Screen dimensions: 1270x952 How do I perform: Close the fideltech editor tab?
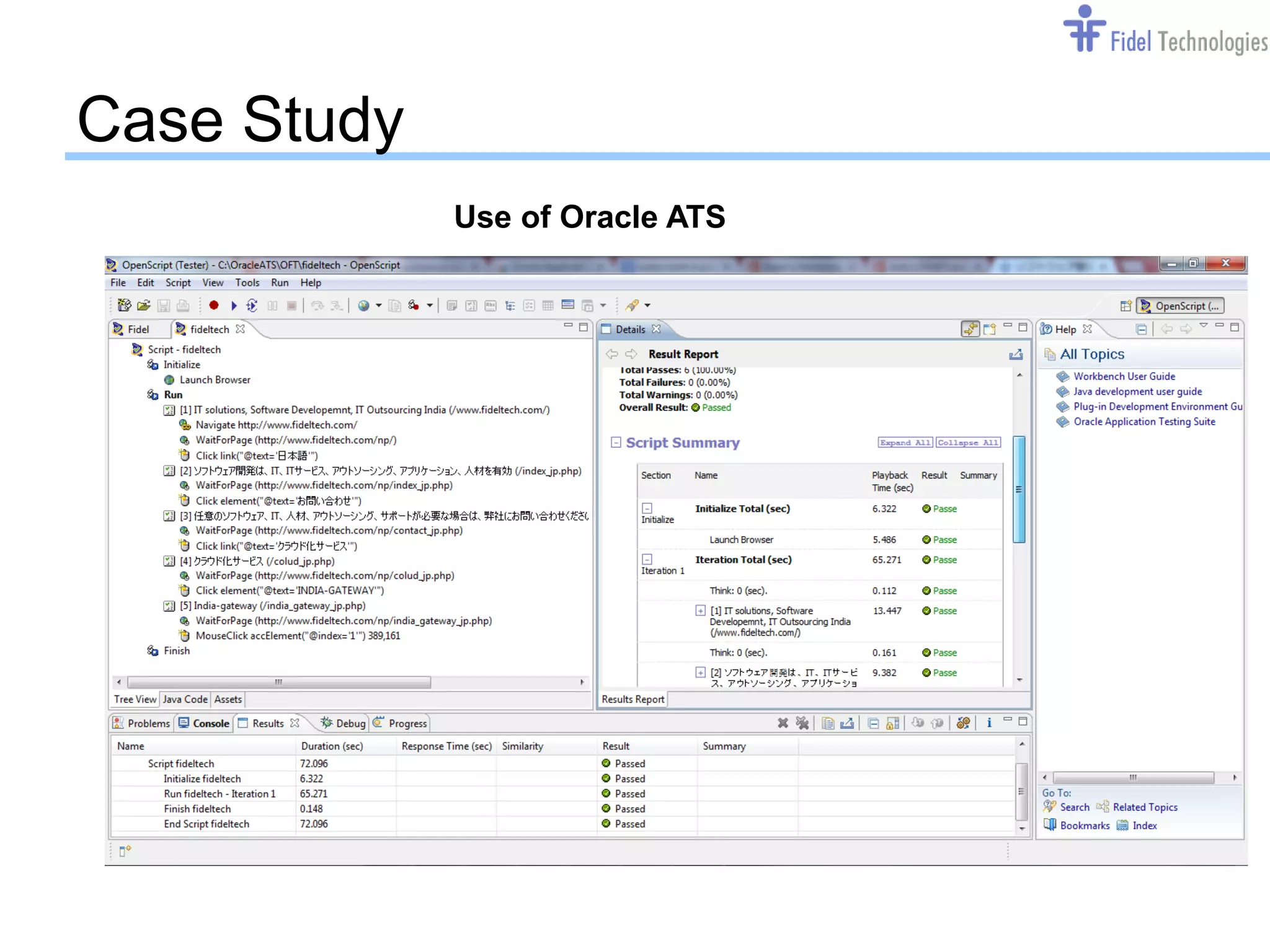tap(241, 329)
